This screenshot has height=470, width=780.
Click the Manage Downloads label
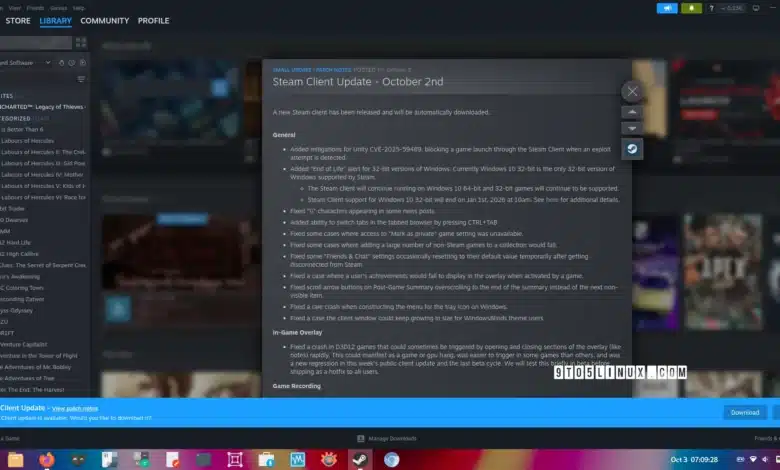[x=392, y=439]
